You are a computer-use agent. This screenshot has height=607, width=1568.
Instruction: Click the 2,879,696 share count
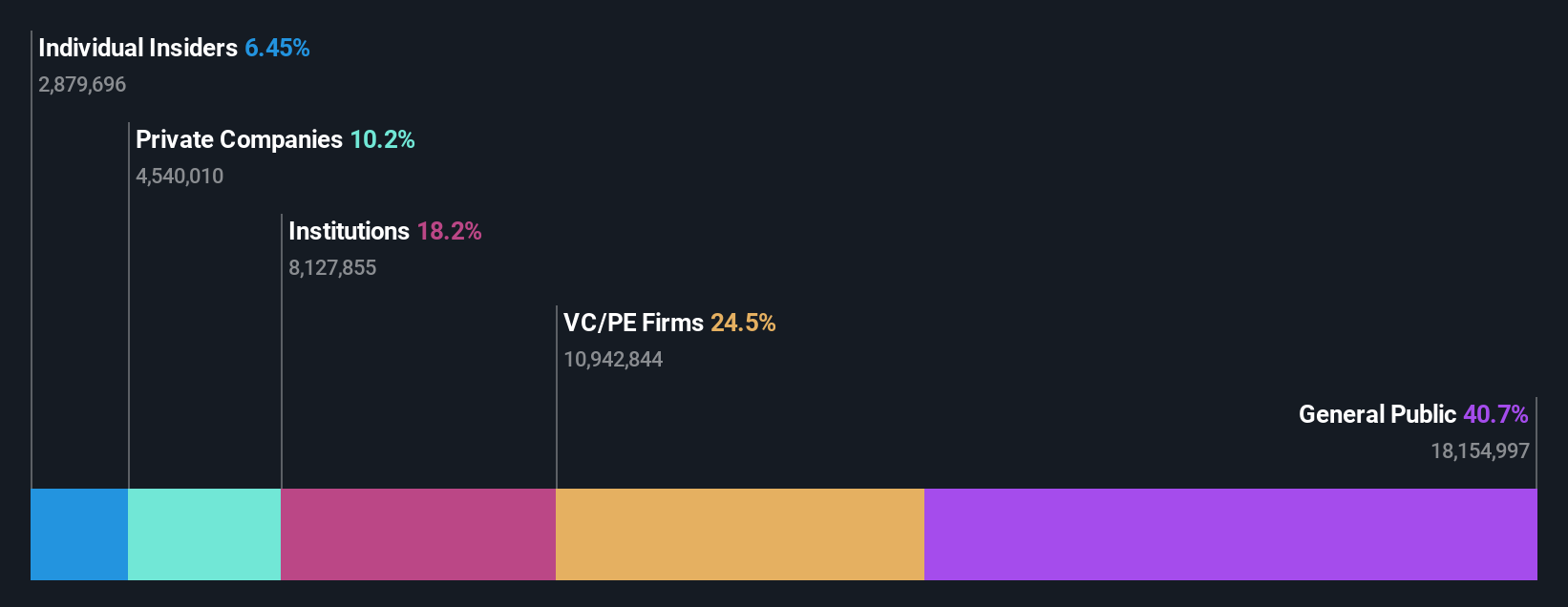pyautogui.click(x=82, y=85)
